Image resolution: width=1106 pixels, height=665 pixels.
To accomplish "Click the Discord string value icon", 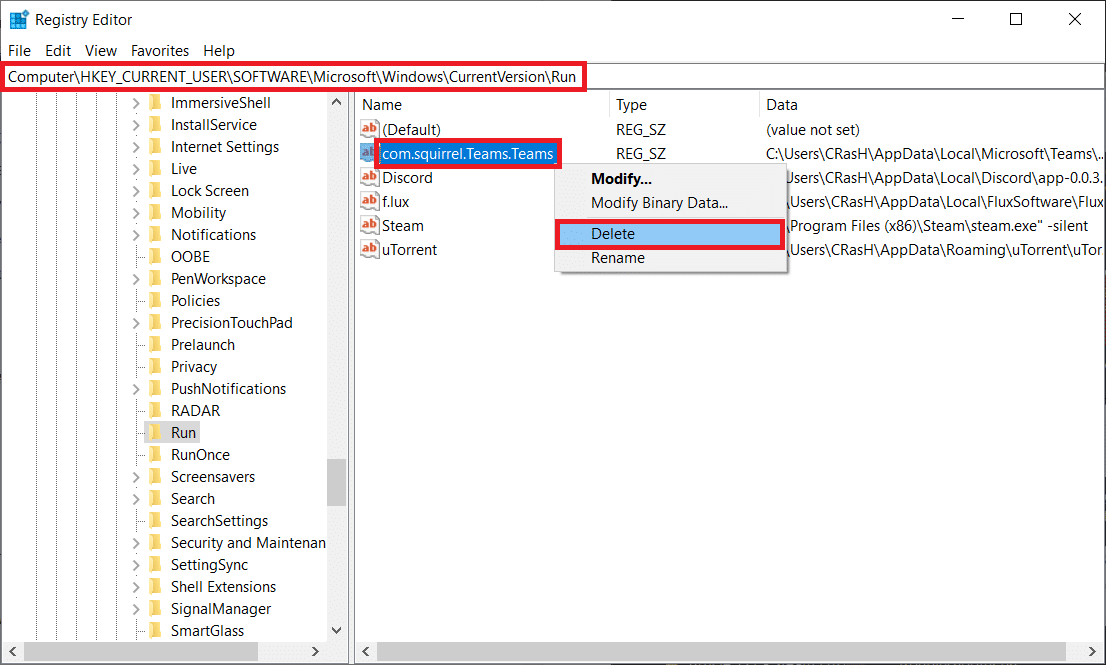I will click(370, 178).
